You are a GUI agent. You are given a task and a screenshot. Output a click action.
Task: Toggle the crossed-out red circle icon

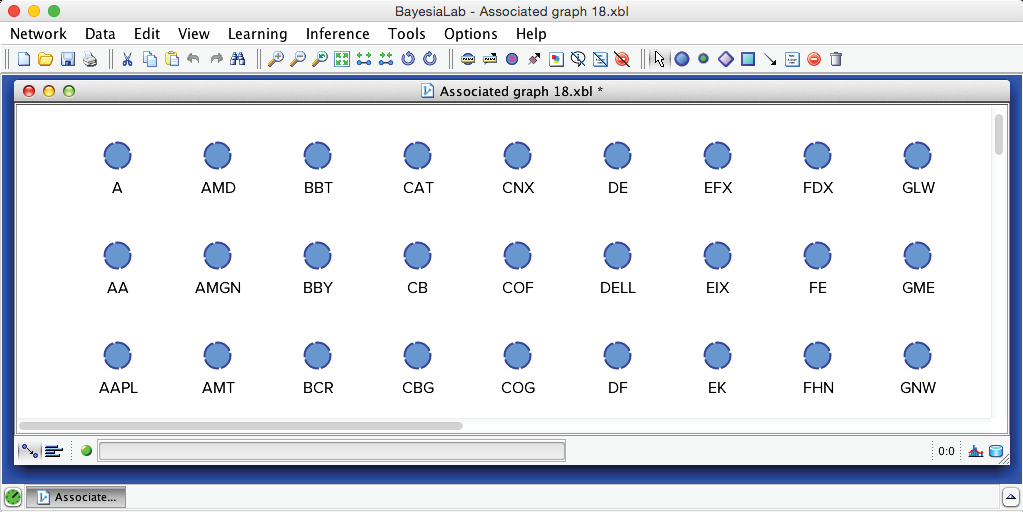click(x=622, y=59)
